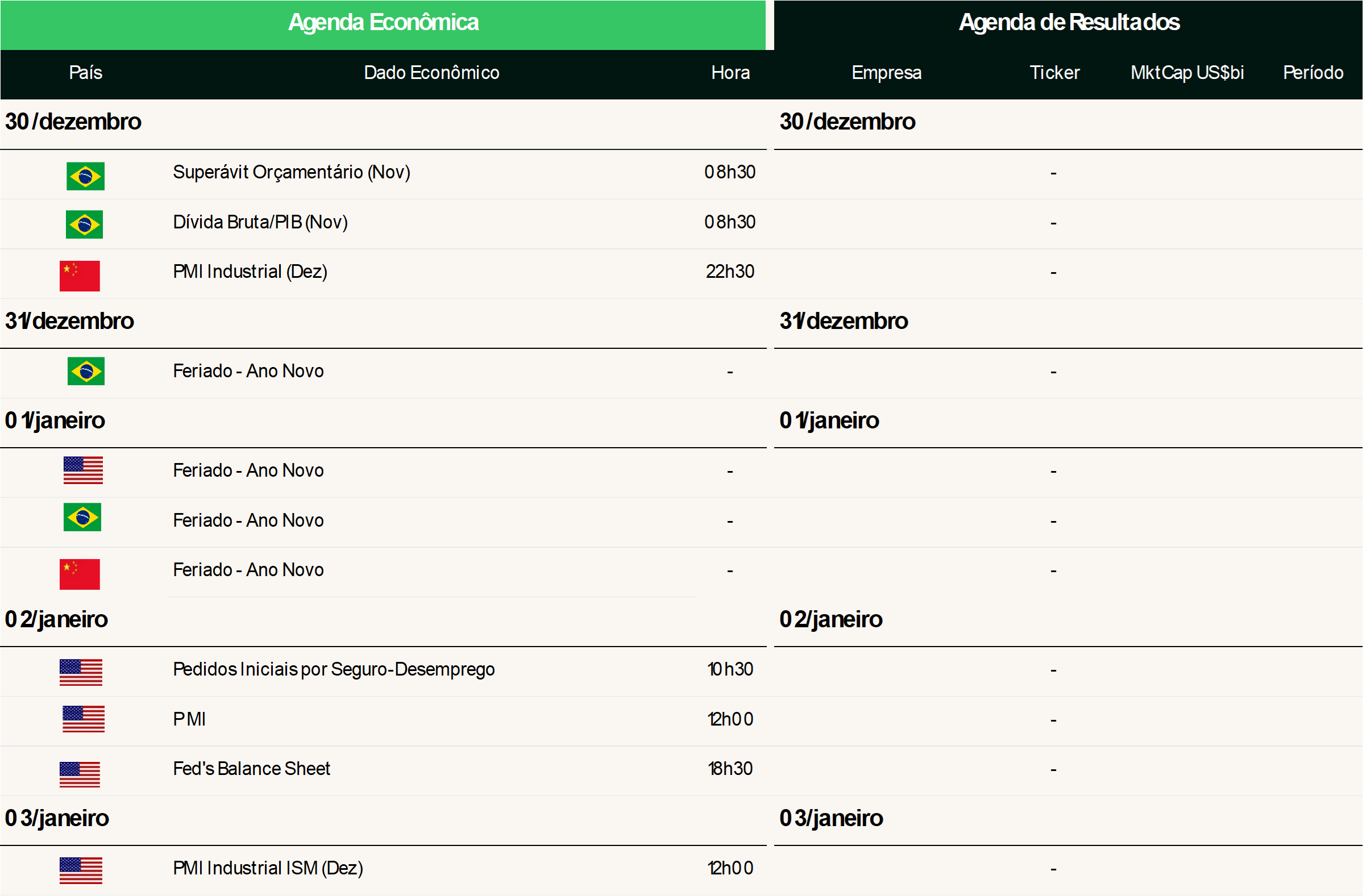Screen dimensions: 1363x896
Task: Click US flag beside PMI Industrial ISM
Action: pos(81,870)
